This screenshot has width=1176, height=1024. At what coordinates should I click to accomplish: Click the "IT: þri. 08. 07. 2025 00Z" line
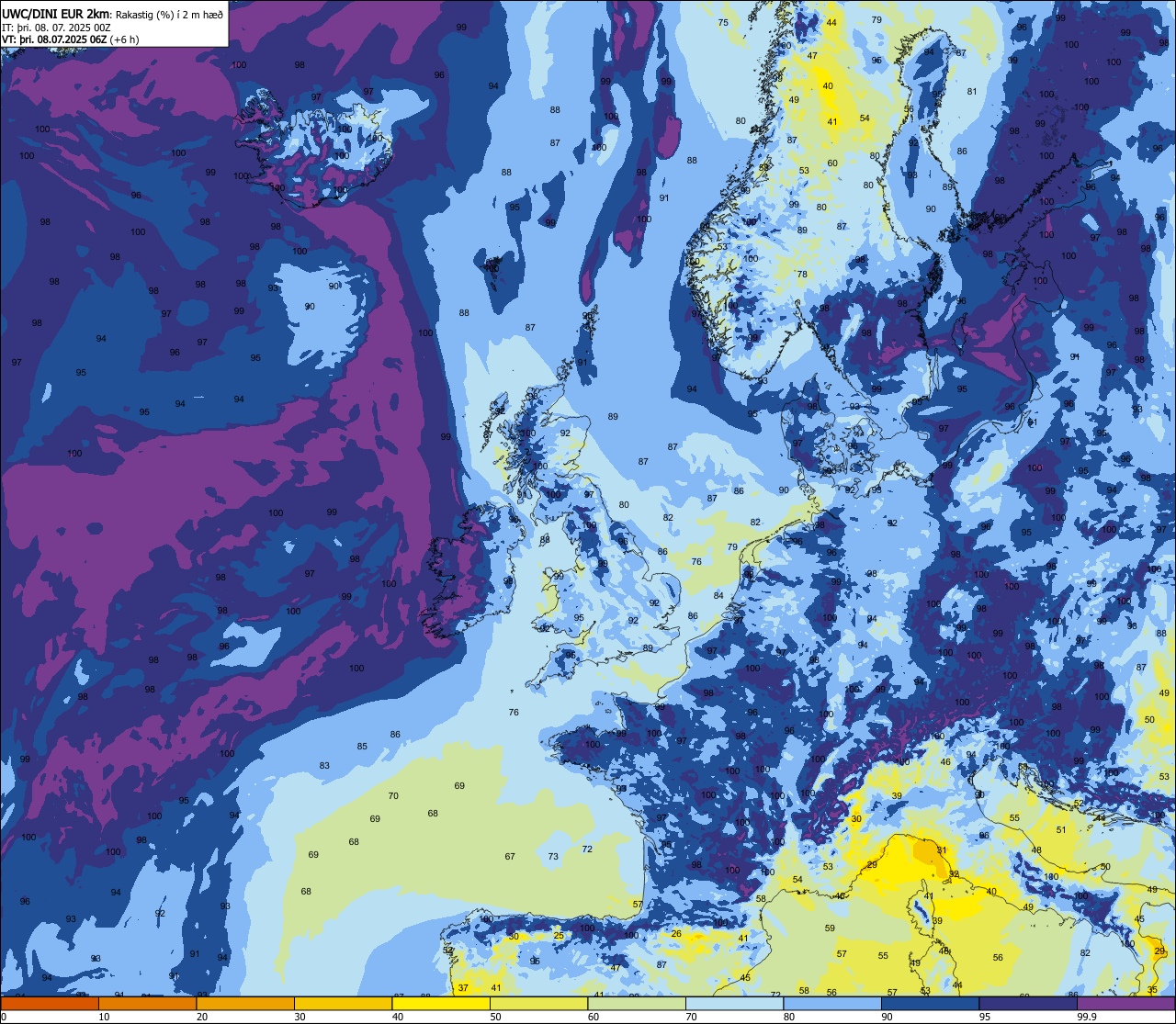point(57,27)
